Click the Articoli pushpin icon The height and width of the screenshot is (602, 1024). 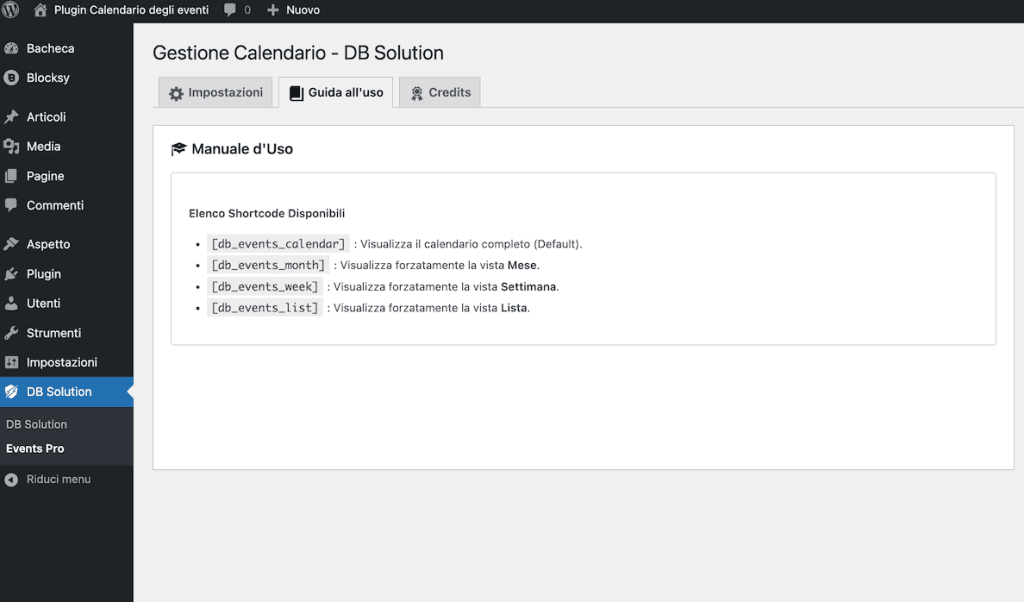pos(11,117)
